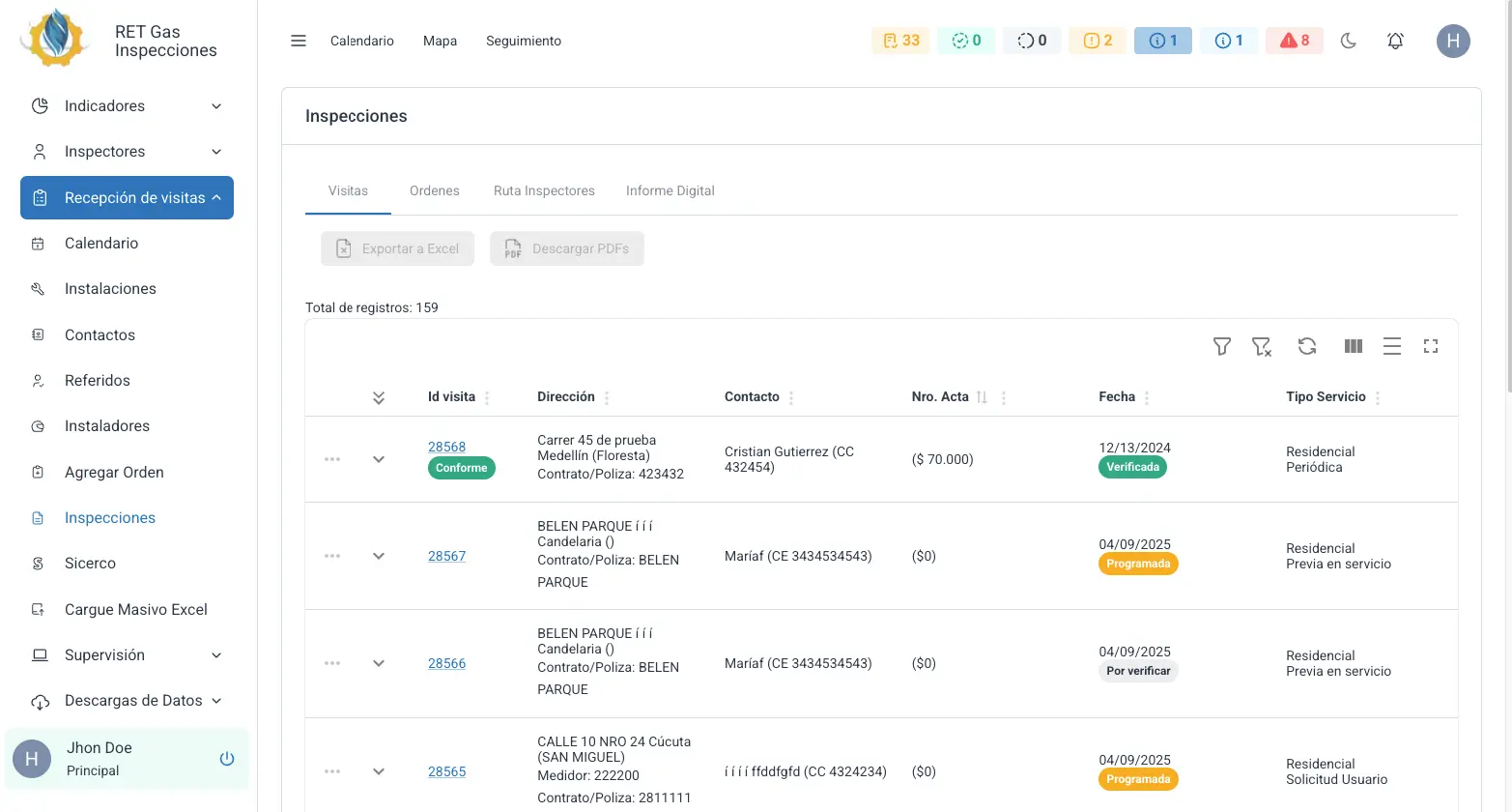Open Tipo Servicio column options menu
Viewport: 1512px width, 812px height.
coord(1378,397)
